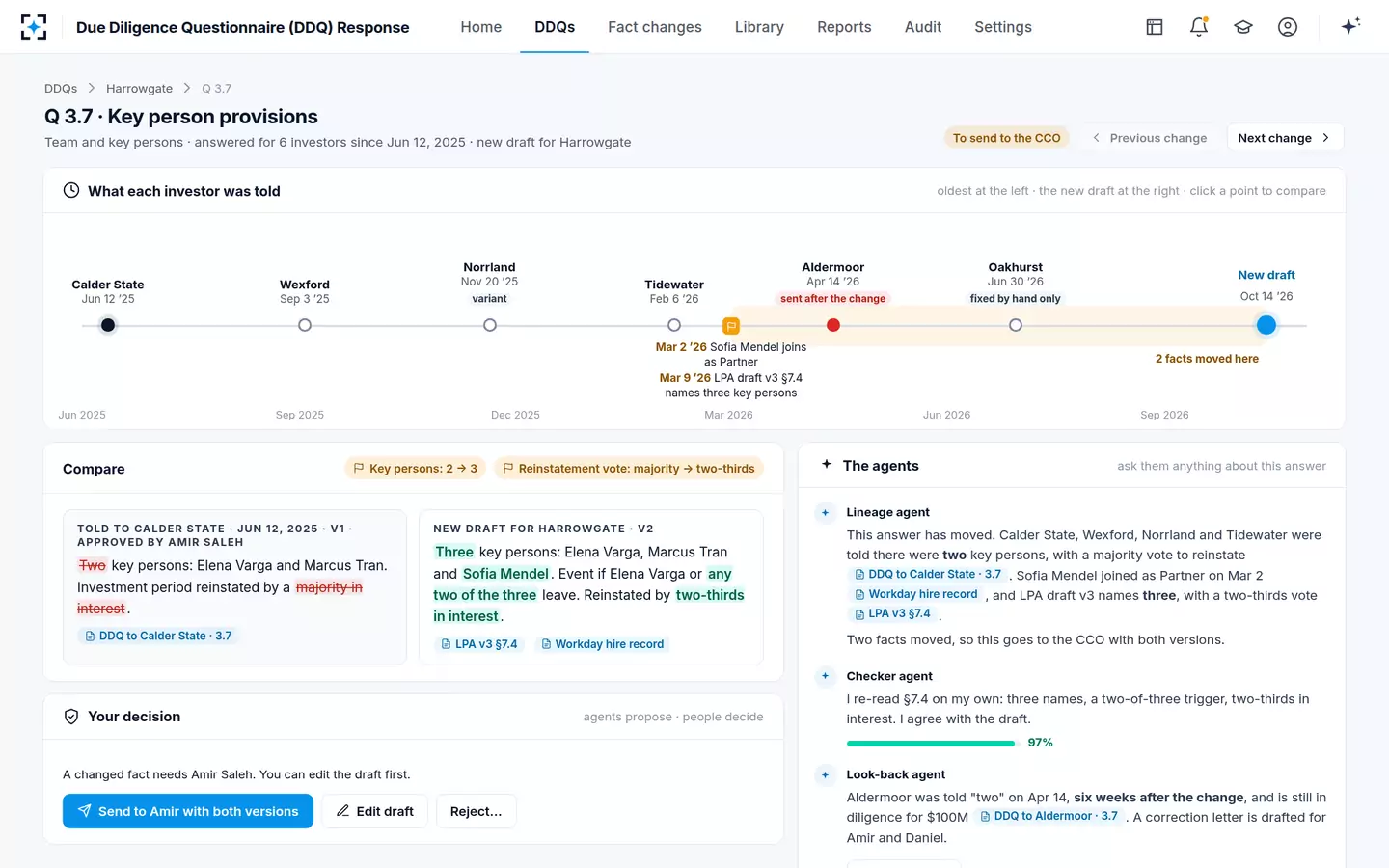This screenshot has width=1389, height=868.
Task: Pick the Norrland timeline point
Action: 490,325
